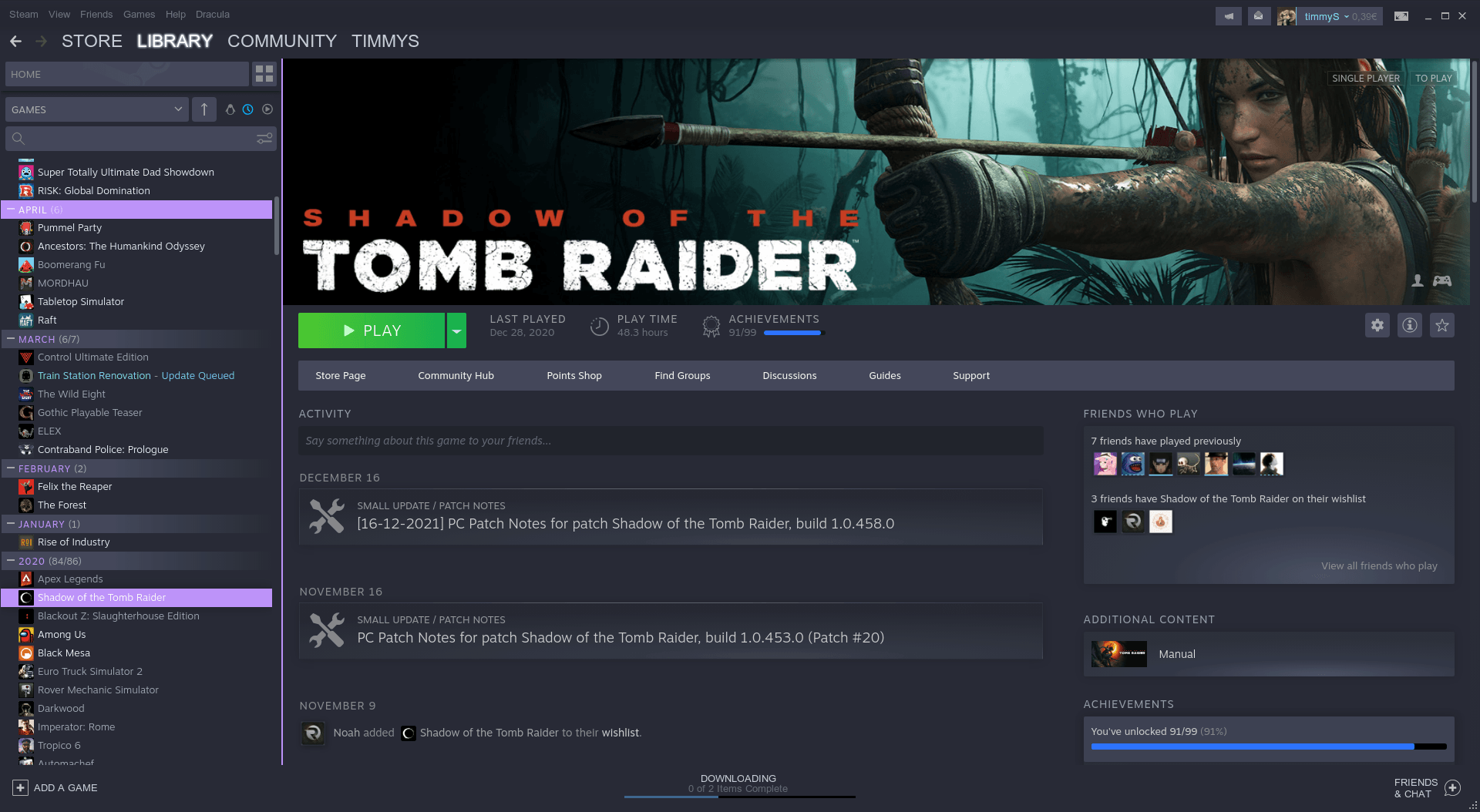Collapse the APRIL group in sidebar
1480x812 pixels.
[x=10, y=210]
